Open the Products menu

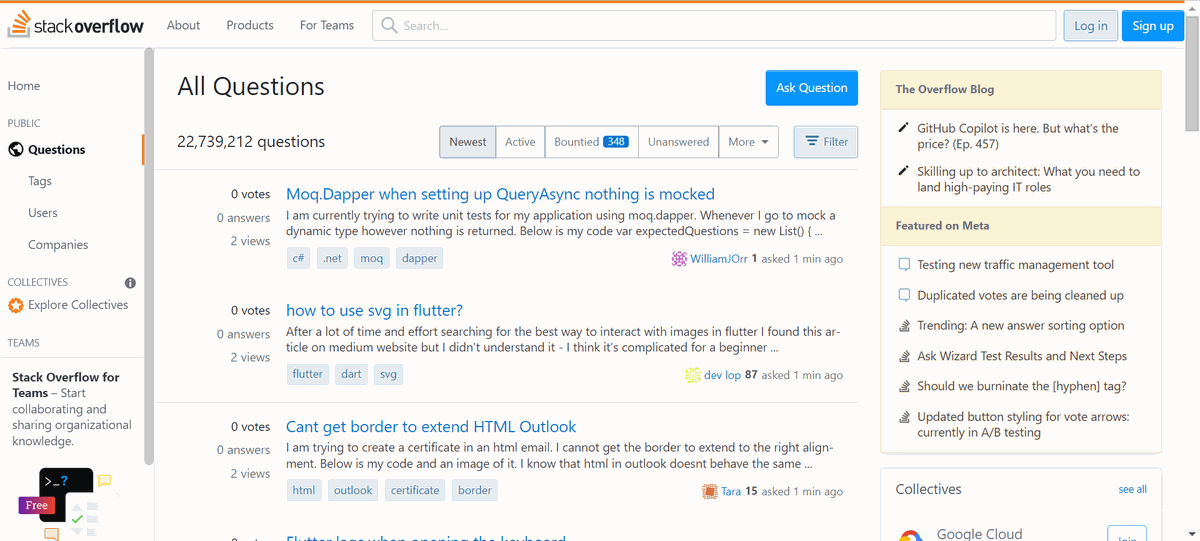pyautogui.click(x=250, y=25)
